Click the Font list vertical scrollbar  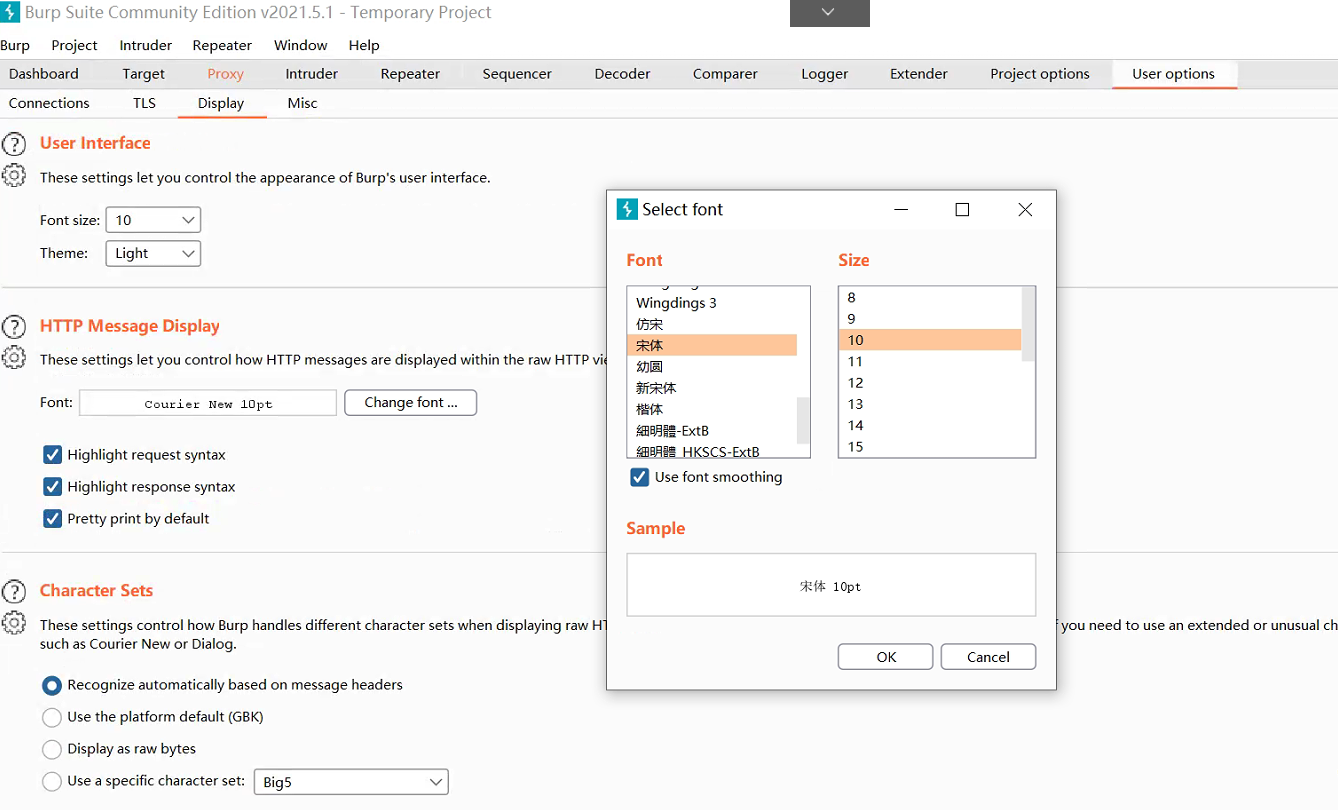click(x=803, y=421)
